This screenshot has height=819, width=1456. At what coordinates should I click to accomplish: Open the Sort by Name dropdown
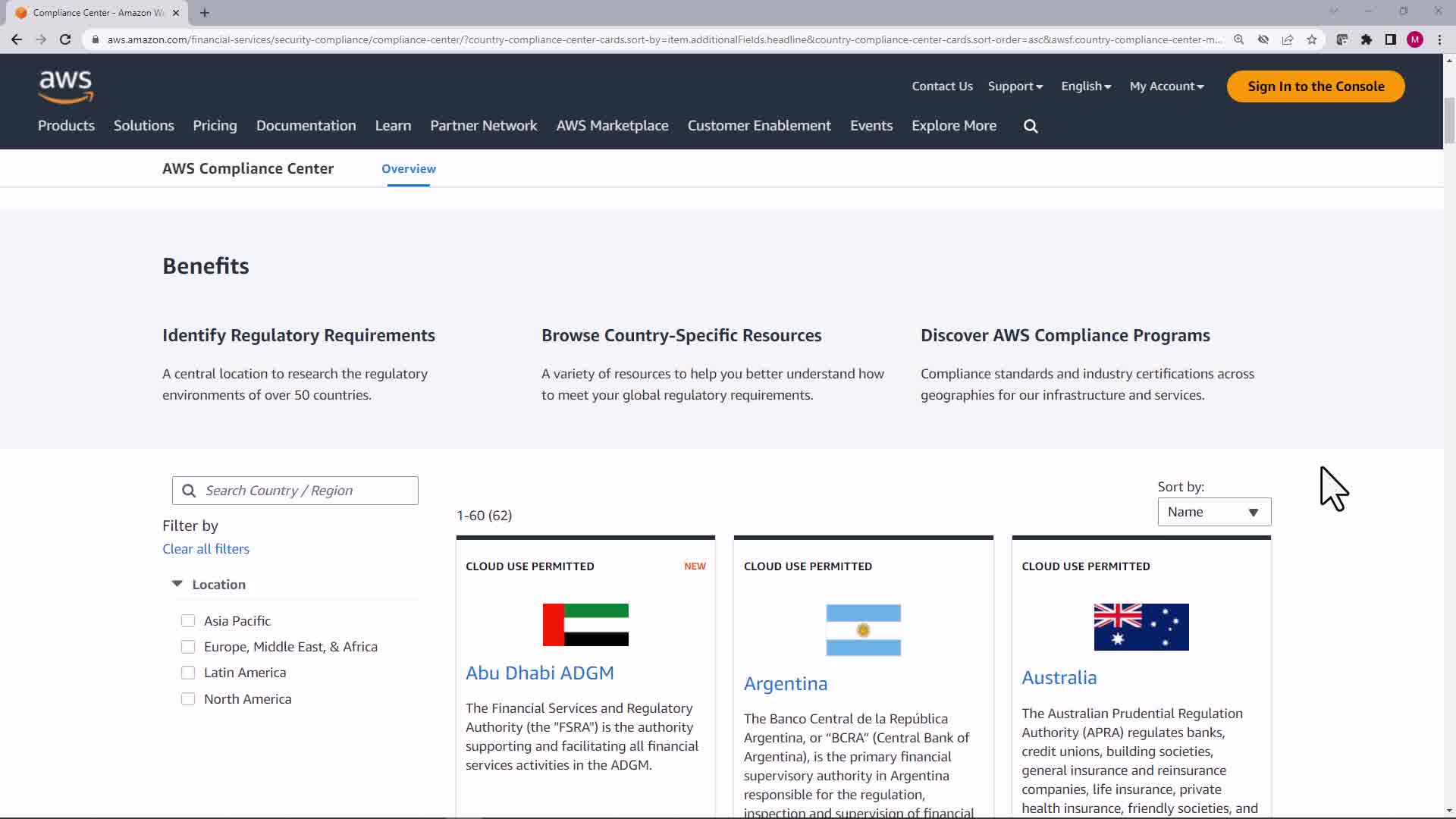[x=1214, y=513]
